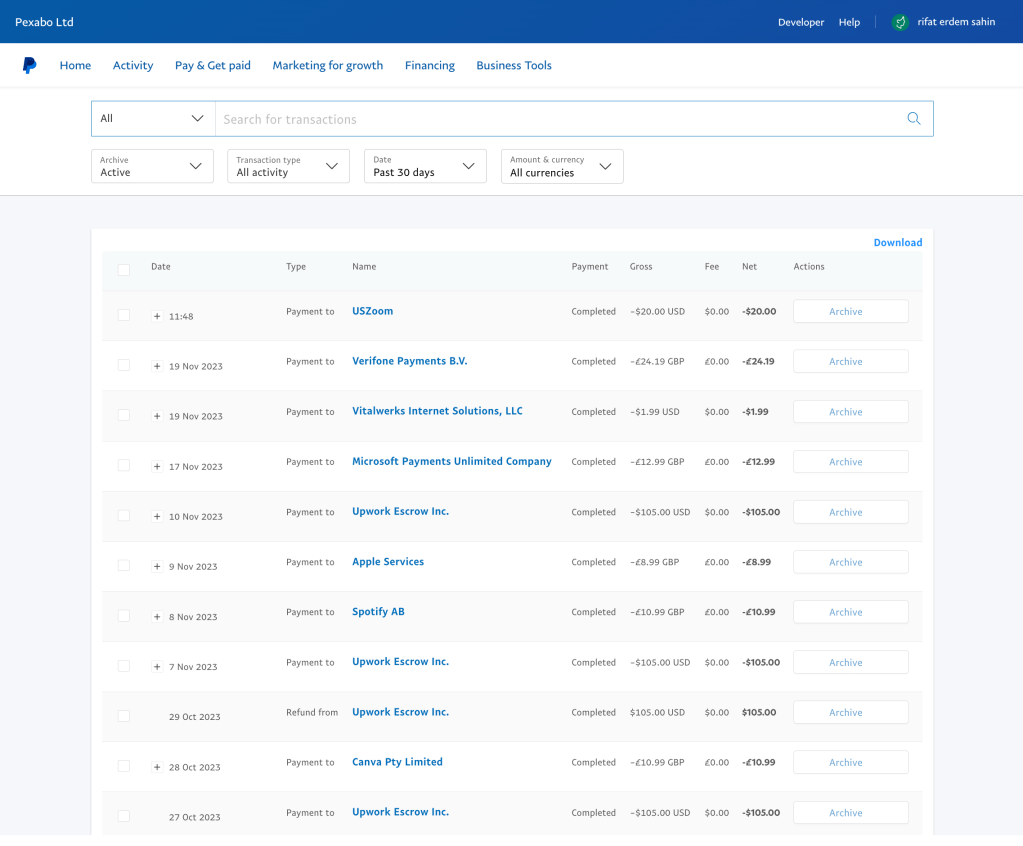Open the All search category dropdown

[x=153, y=119]
